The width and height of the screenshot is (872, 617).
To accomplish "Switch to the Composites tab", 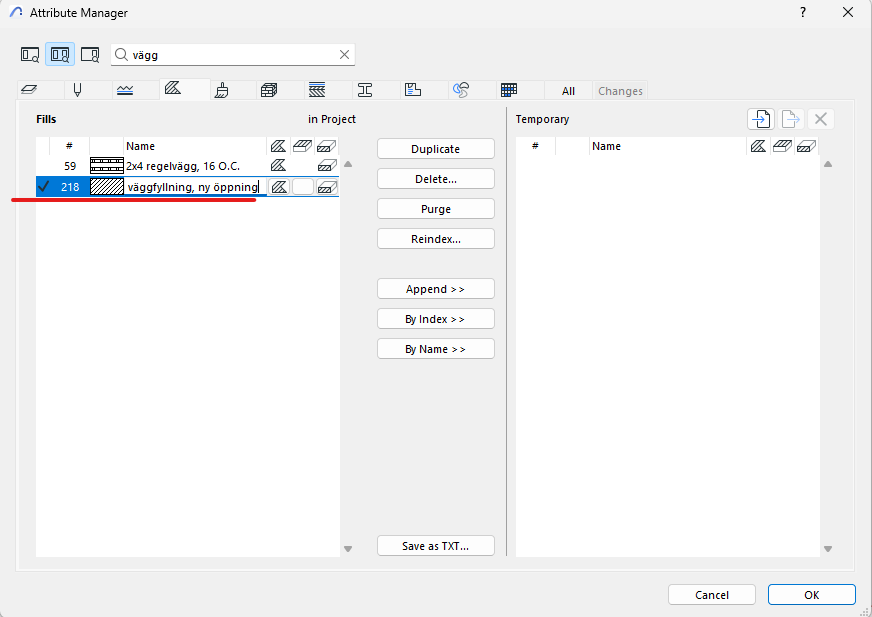I will click(317, 90).
